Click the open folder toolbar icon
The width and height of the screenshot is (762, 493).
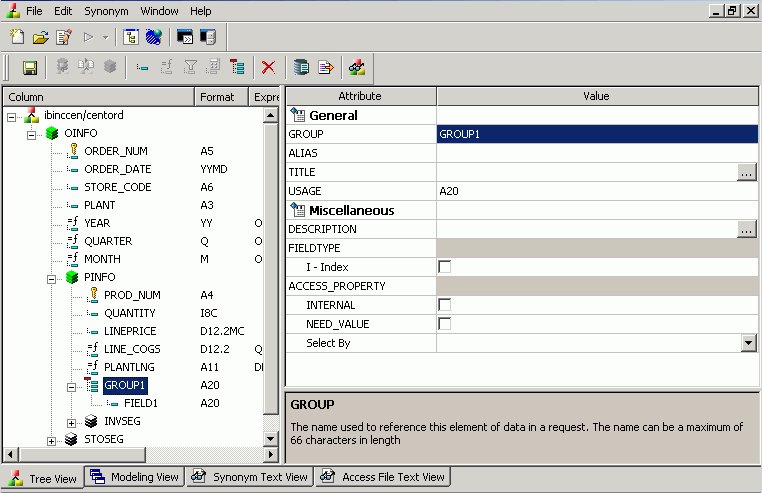pos(41,38)
